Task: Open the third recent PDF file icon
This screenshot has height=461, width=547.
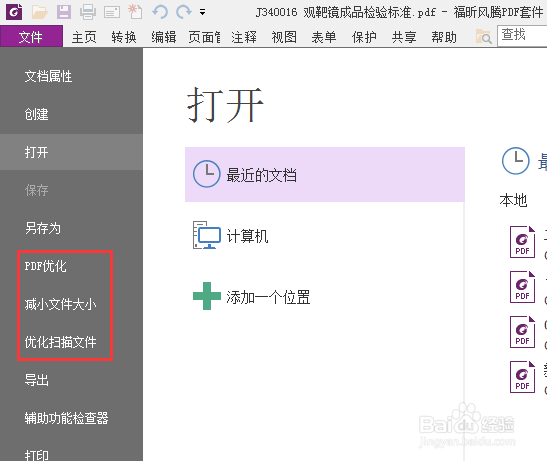Action: tap(523, 332)
